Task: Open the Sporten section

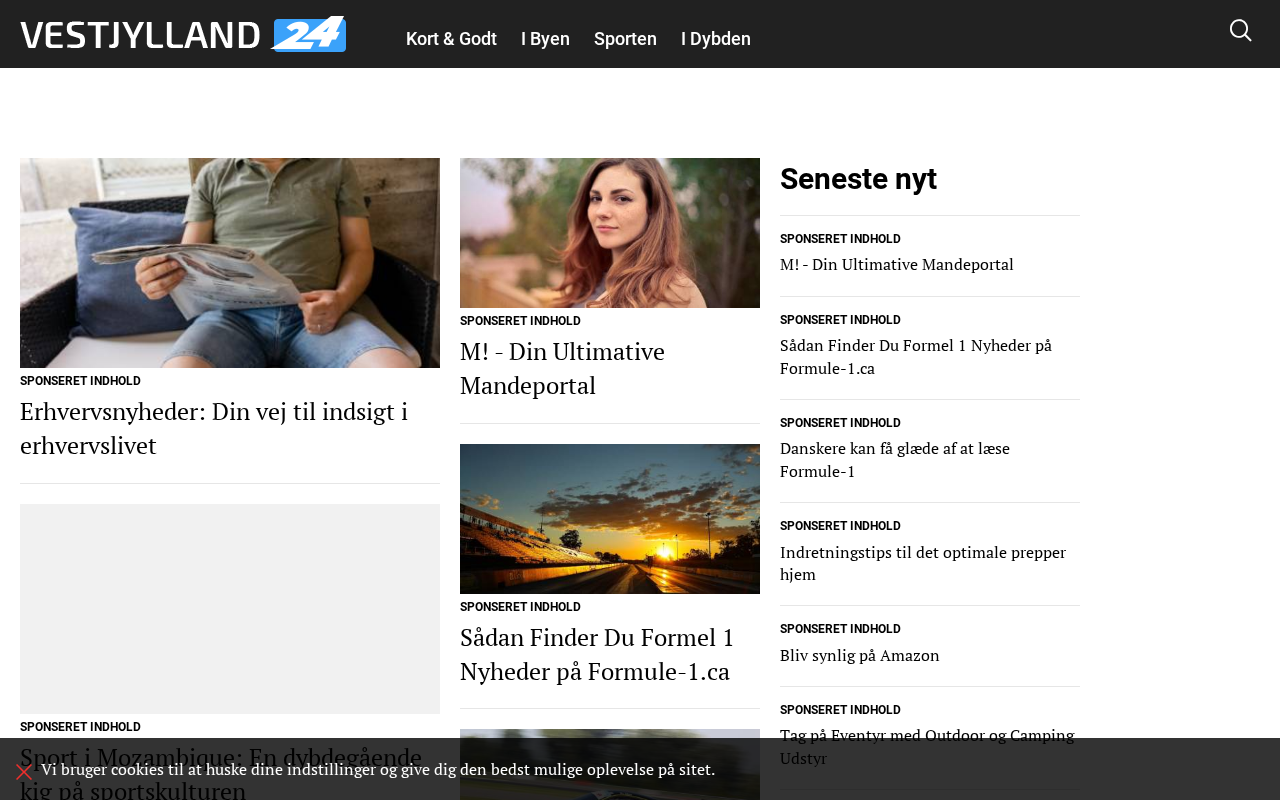Action: pos(625,39)
